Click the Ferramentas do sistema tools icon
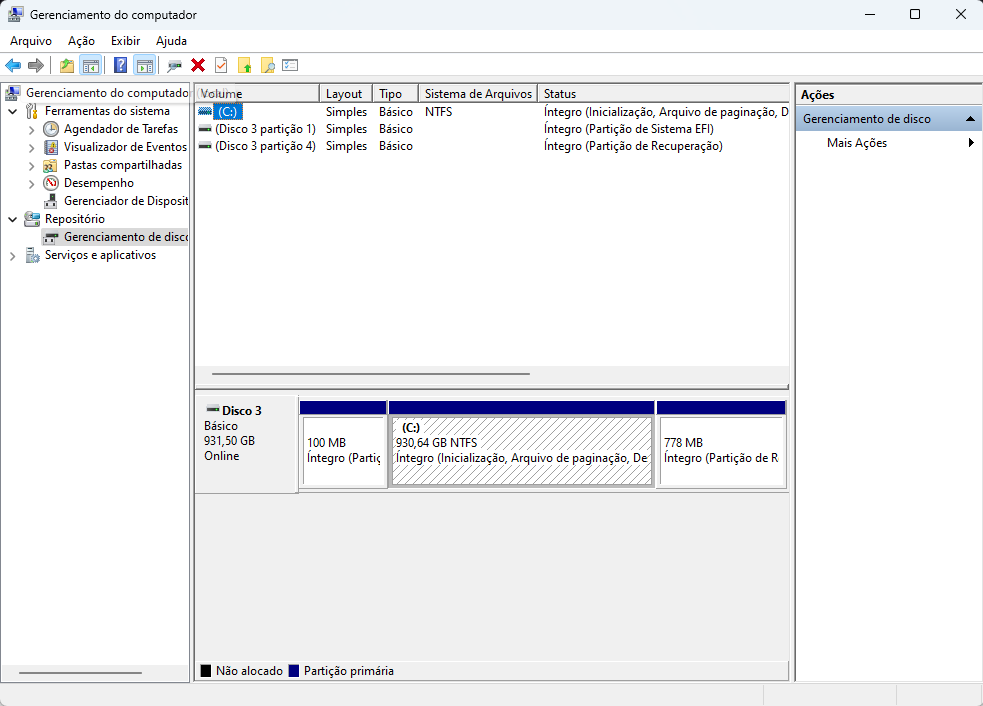Image resolution: width=983 pixels, height=706 pixels. [x=32, y=111]
